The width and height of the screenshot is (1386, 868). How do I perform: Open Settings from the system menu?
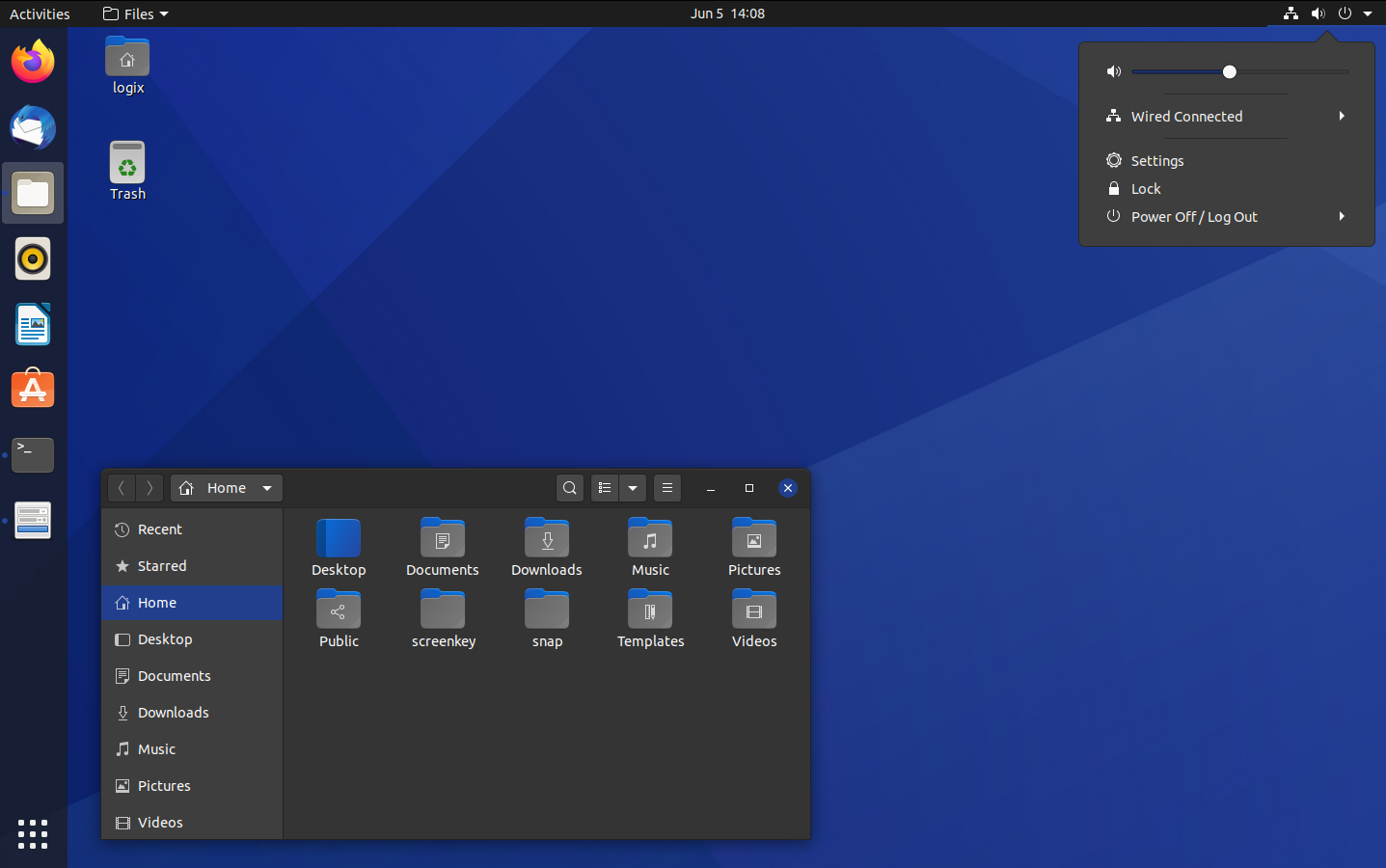(1156, 161)
